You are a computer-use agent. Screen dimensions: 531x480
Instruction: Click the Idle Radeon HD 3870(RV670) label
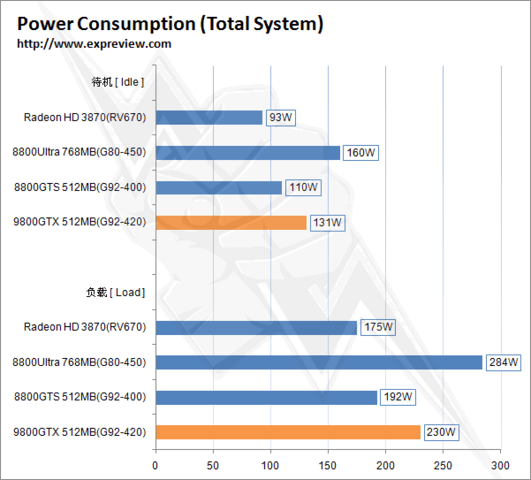pyautogui.click(x=85, y=118)
